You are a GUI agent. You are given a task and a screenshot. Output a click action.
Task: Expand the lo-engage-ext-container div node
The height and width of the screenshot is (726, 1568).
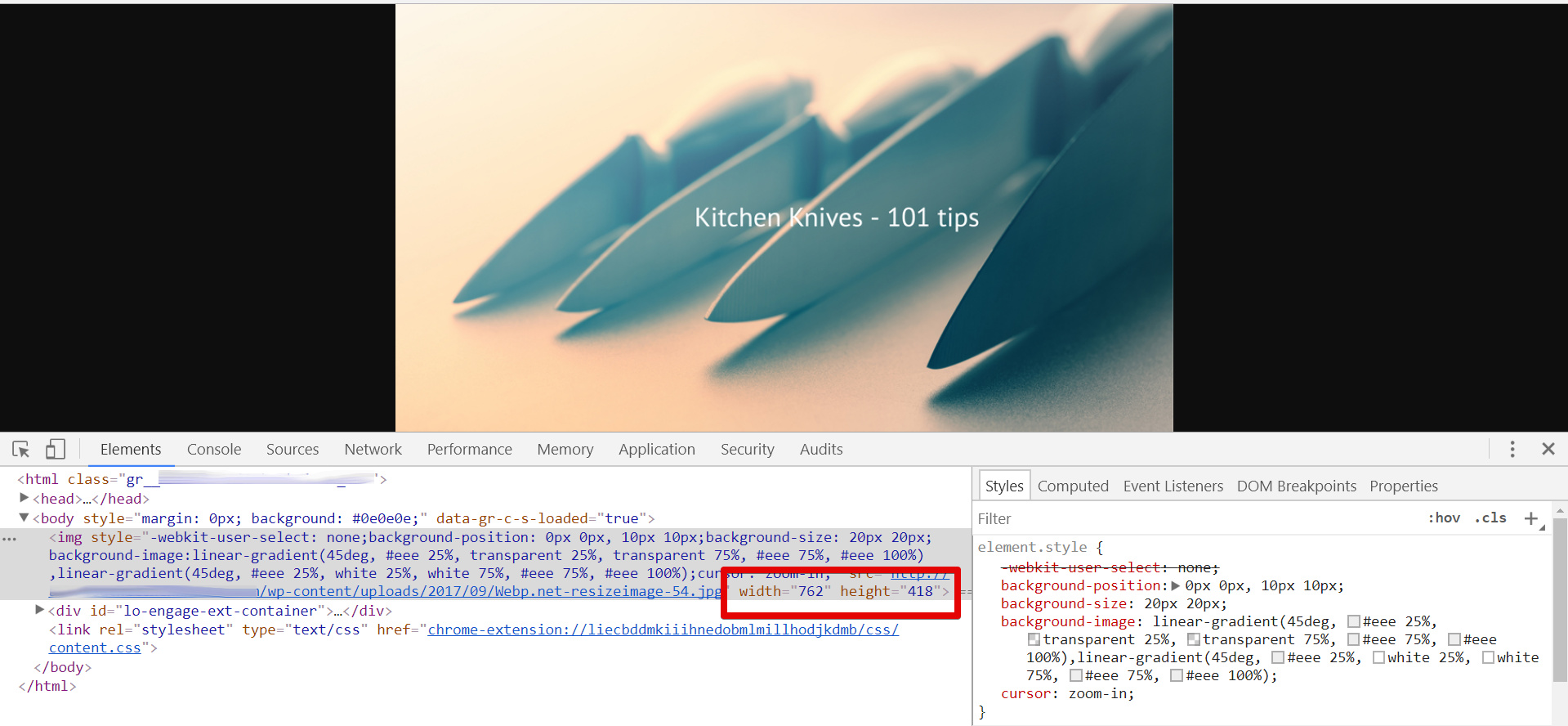39,610
